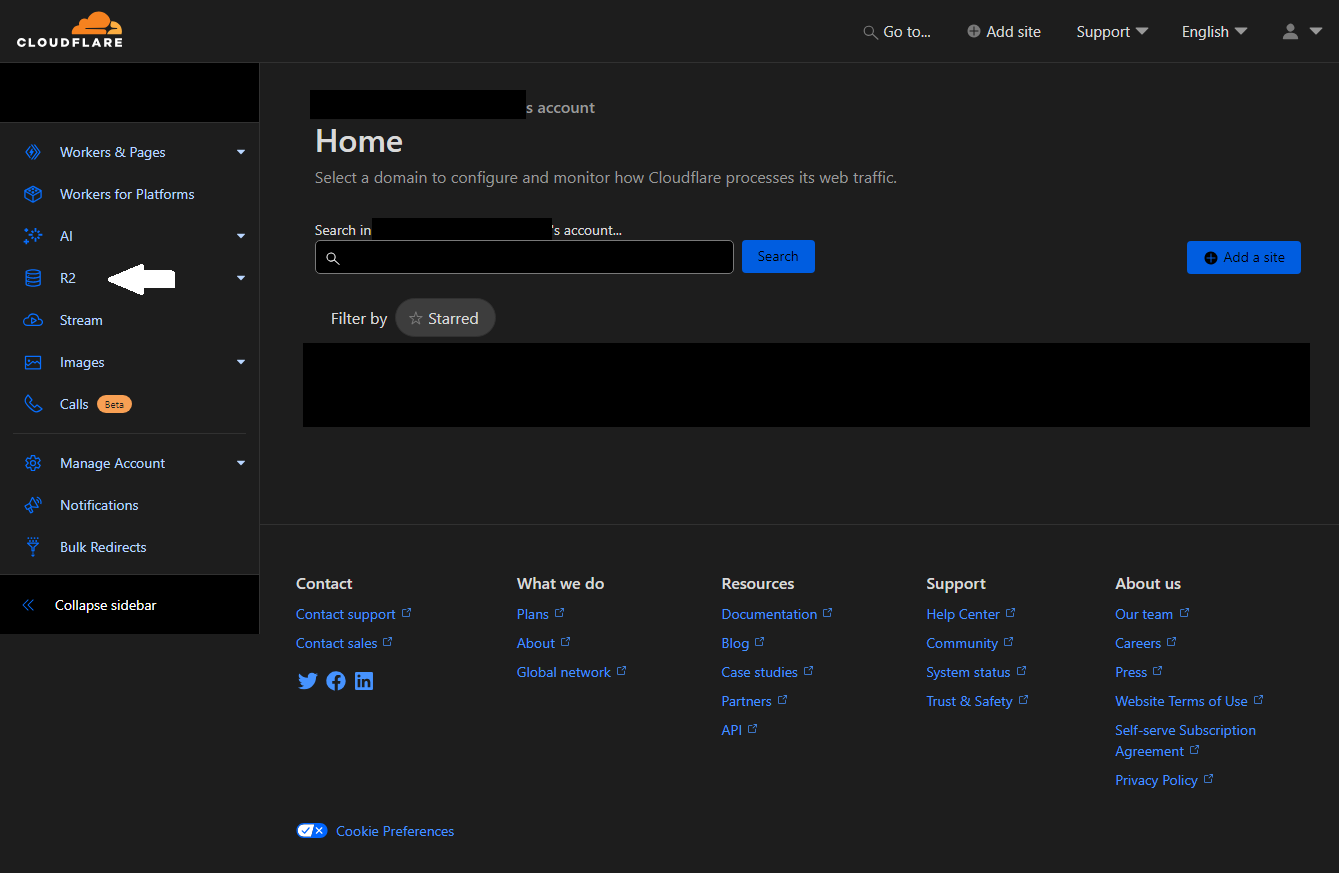1339x873 pixels.
Task: Expand the Manage Account section
Action: [x=113, y=462]
